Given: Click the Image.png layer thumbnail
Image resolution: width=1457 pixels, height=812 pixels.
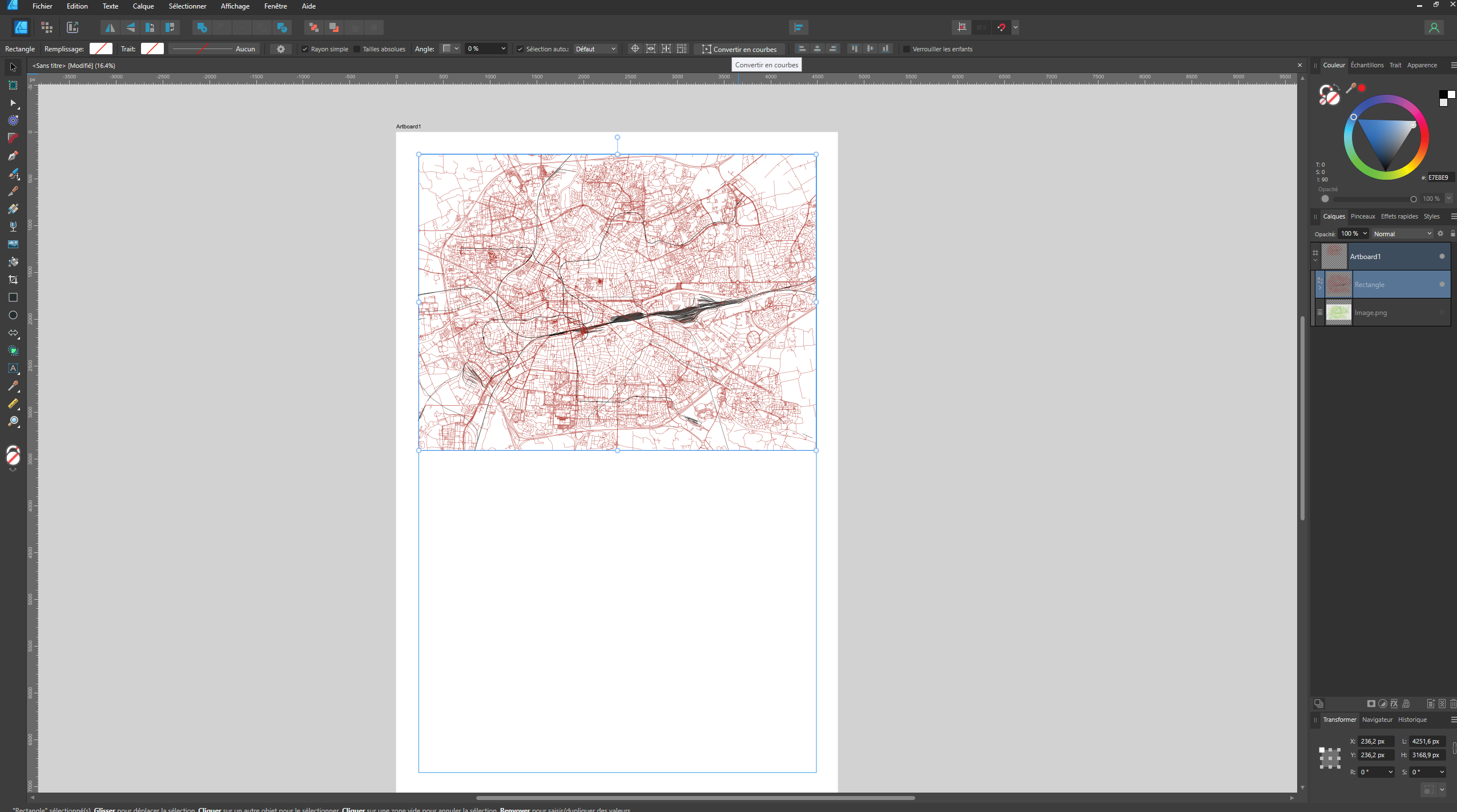Looking at the screenshot, I should tap(1338, 312).
